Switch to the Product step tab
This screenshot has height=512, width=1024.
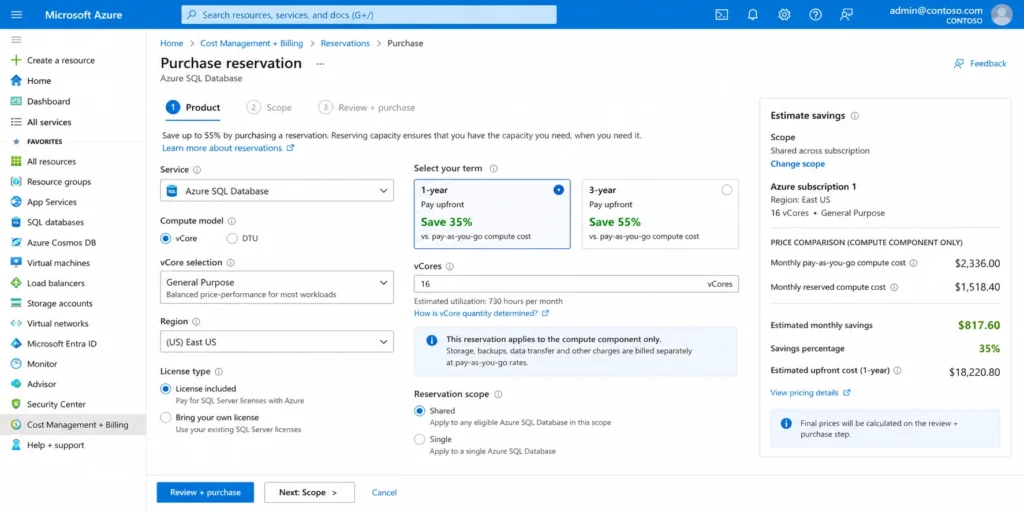[193, 108]
